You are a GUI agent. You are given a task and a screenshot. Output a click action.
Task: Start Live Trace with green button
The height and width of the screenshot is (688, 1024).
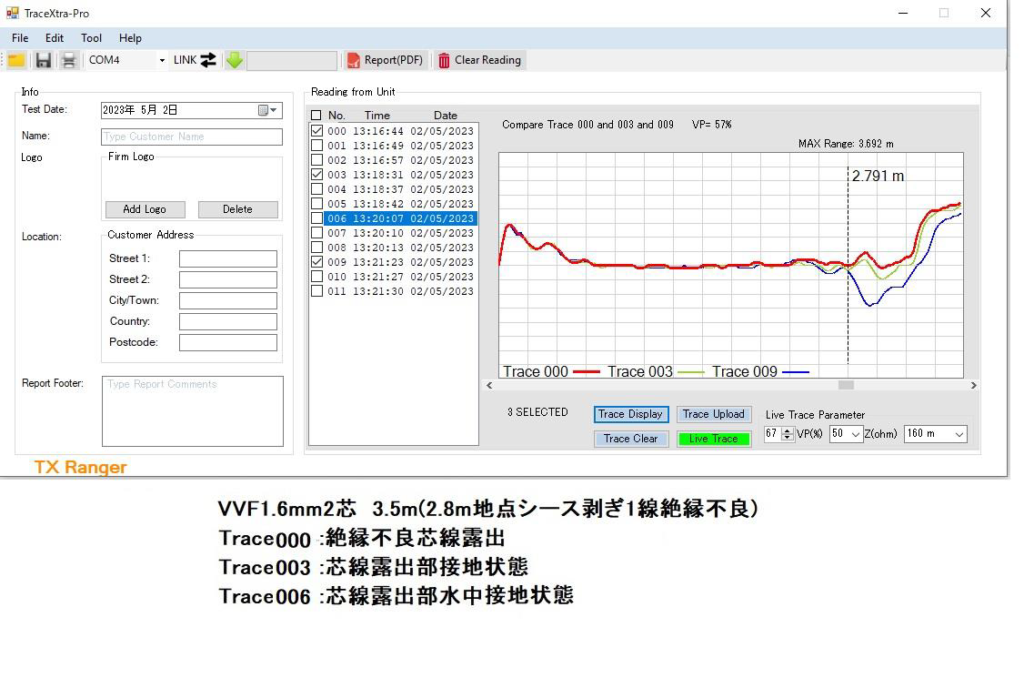click(x=713, y=439)
